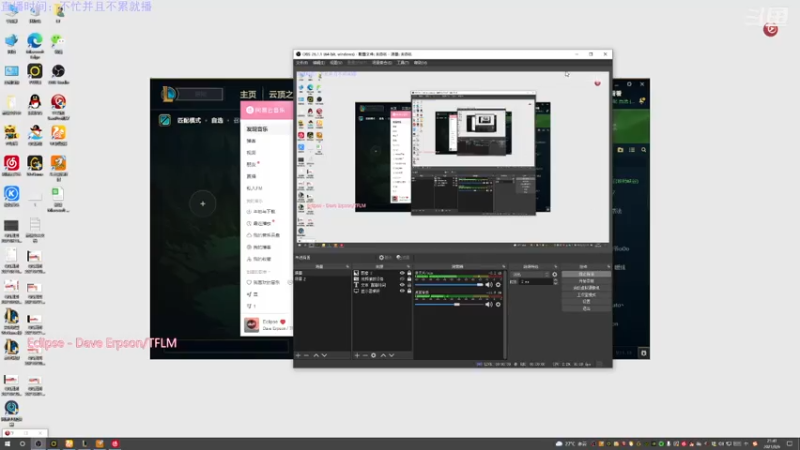Move selected scene down in list
This screenshot has height=450, width=800.
point(324,355)
